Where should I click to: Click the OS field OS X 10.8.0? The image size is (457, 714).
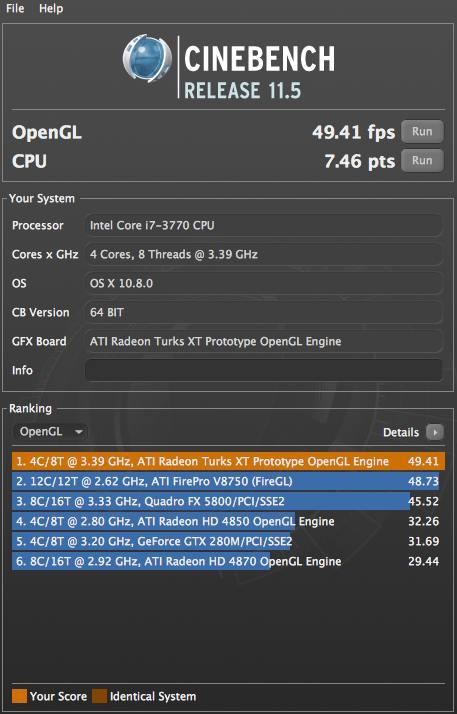pos(264,283)
